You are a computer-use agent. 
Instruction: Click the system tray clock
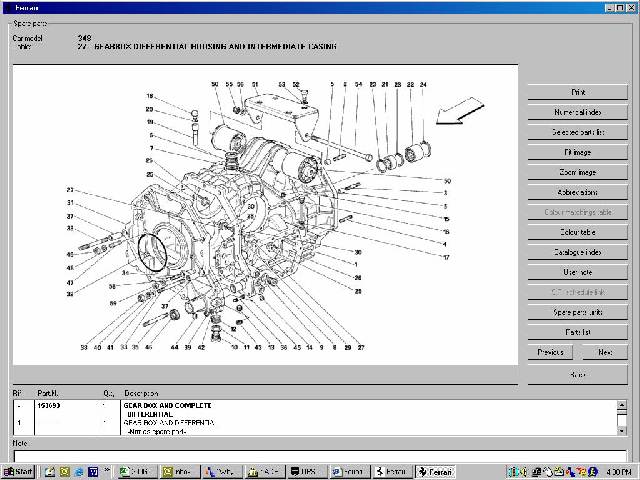[x=619, y=472]
